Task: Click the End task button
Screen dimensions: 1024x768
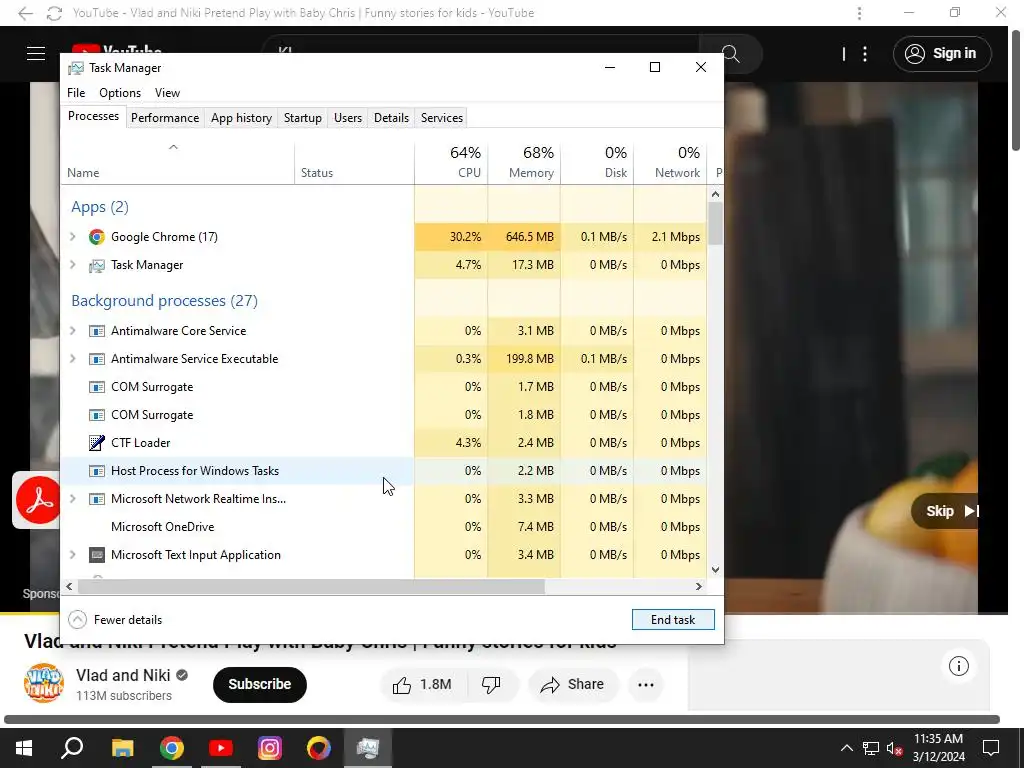Action: (x=673, y=620)
